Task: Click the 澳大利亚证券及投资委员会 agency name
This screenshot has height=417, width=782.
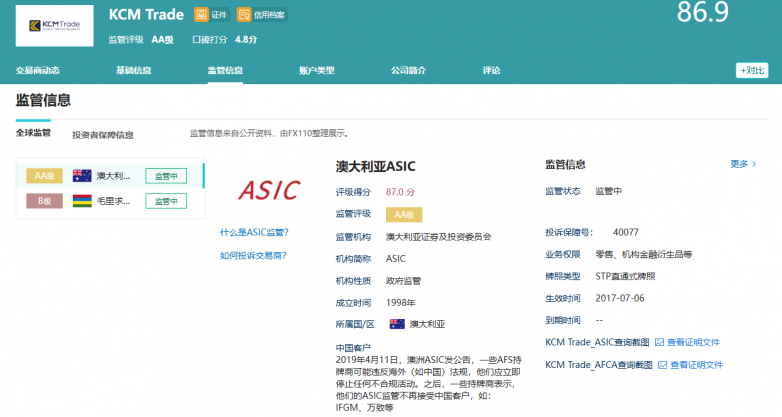Action: click(x=438, y=237)
